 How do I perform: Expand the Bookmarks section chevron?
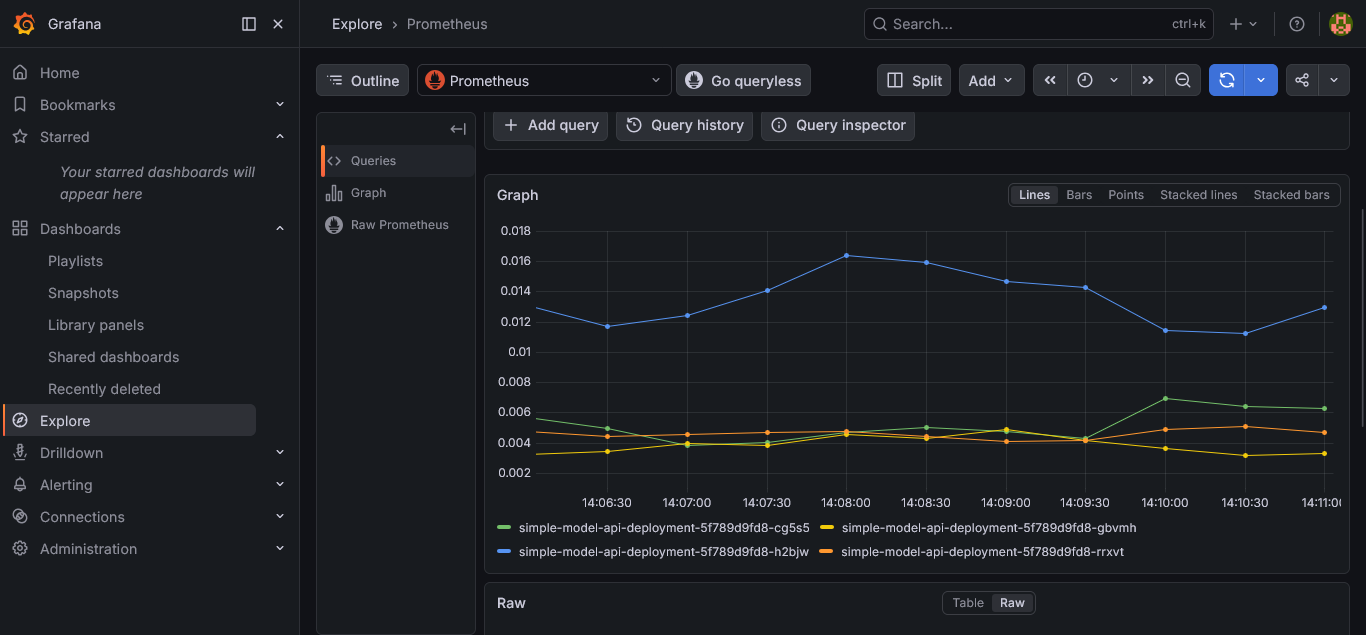[280, 105]
